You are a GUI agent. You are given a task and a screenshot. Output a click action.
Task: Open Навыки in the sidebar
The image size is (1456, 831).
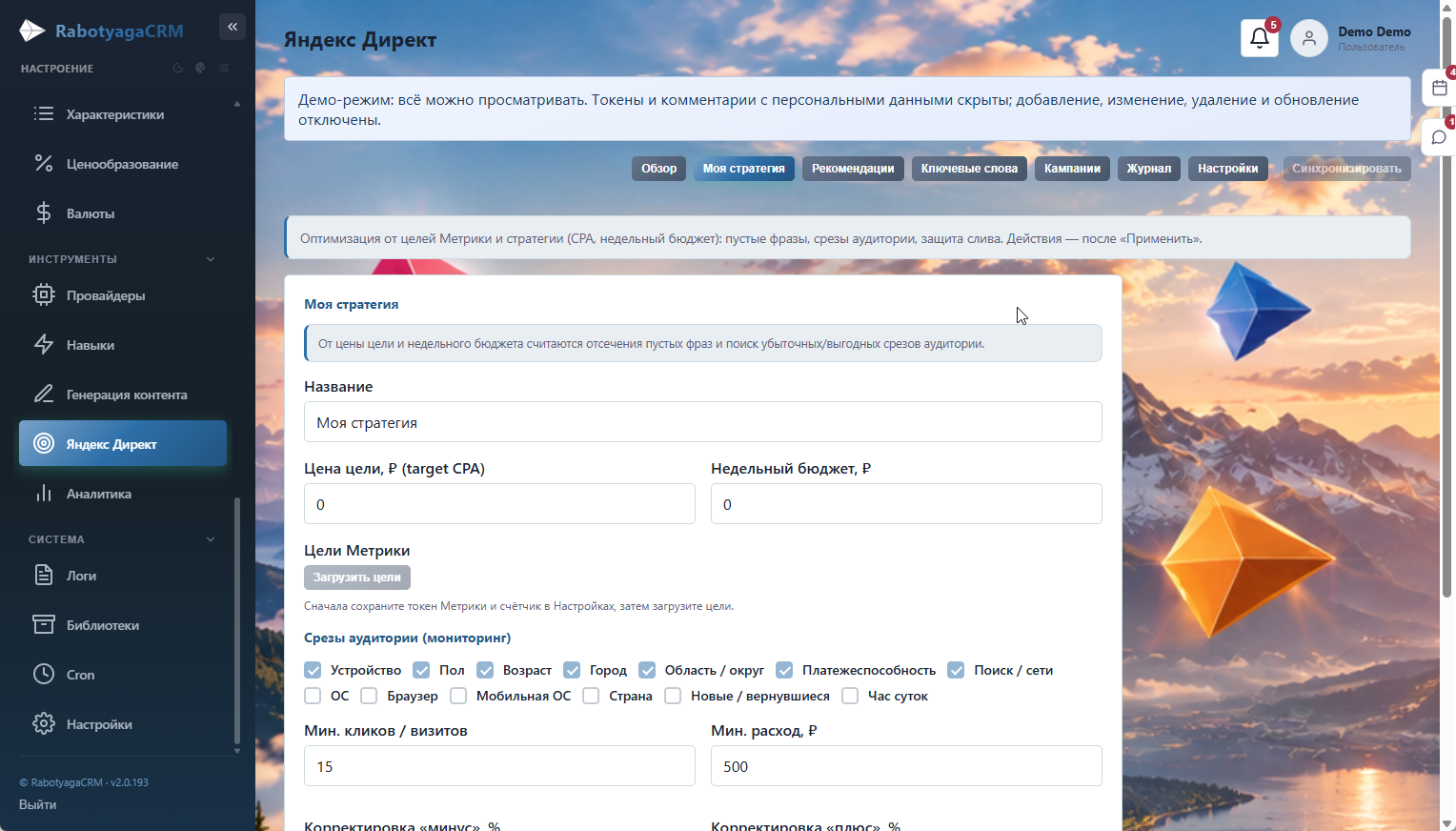123,345
